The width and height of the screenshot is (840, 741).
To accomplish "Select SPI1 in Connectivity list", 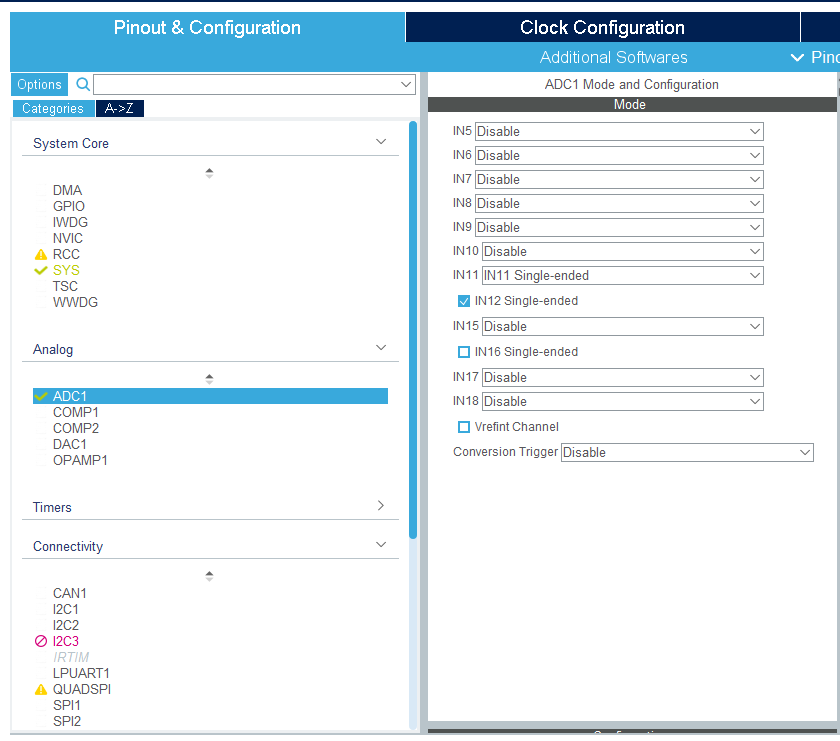I will [x=66, y=706].
